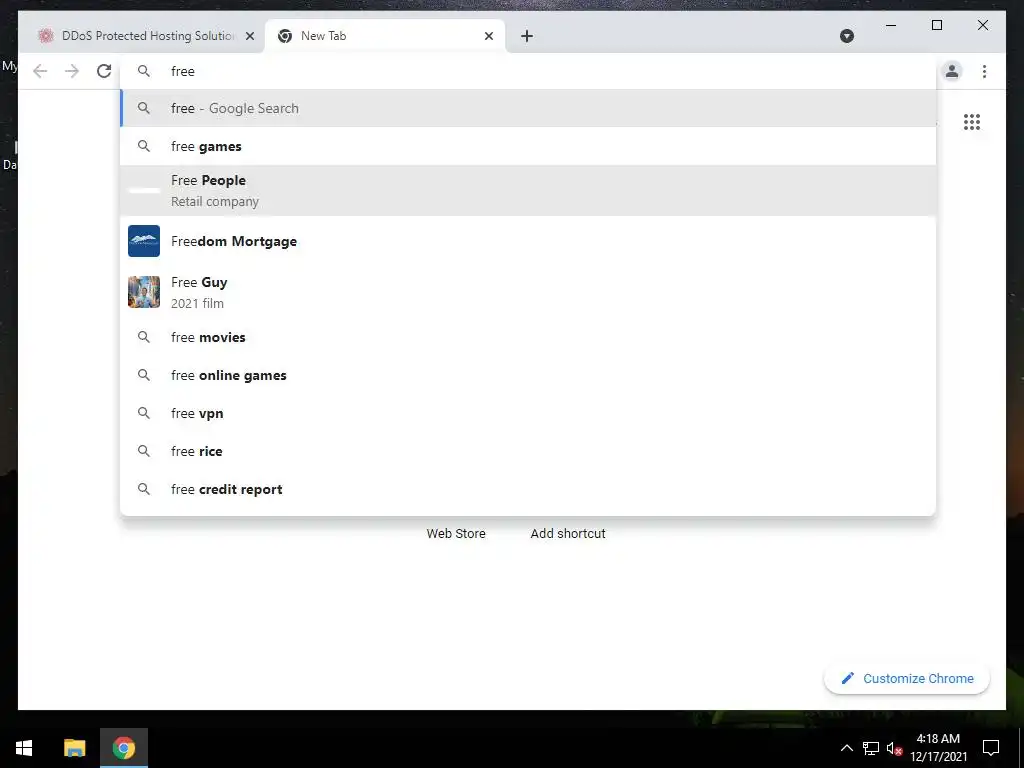Open the Web Store shortcut
1024x768 pixels.
click(456, 534)
